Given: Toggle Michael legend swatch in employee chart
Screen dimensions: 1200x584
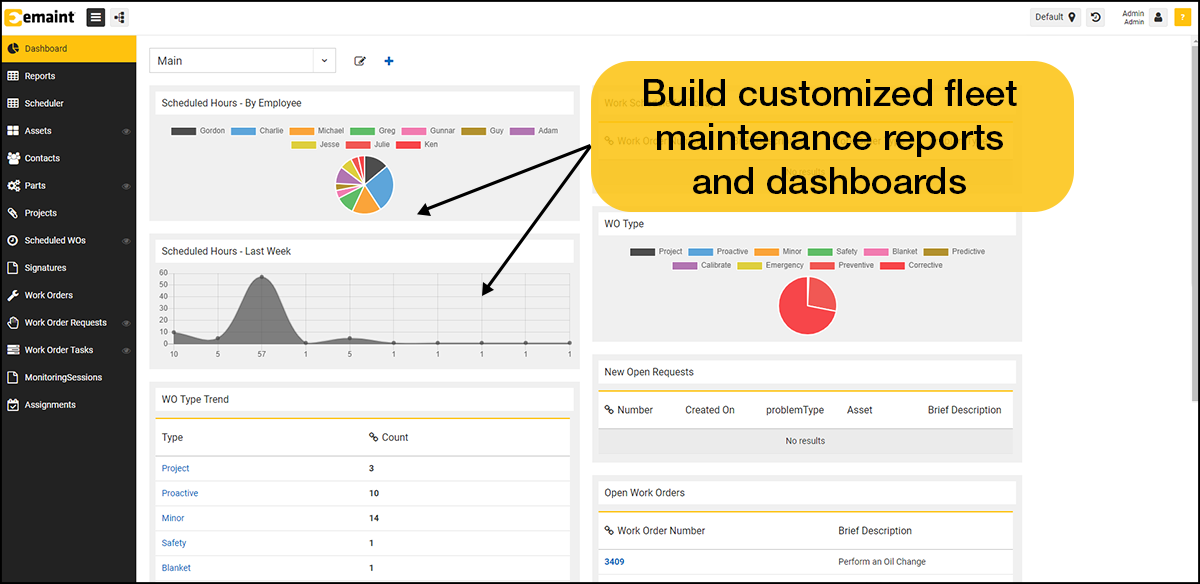Looking at the screenshot, I should click(302, 131).
